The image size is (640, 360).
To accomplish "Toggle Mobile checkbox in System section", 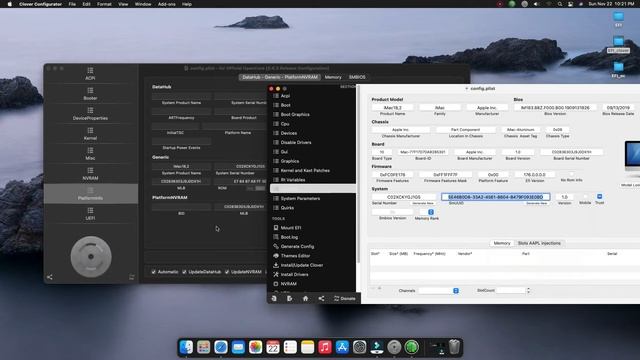I will [x=585, y=197].
